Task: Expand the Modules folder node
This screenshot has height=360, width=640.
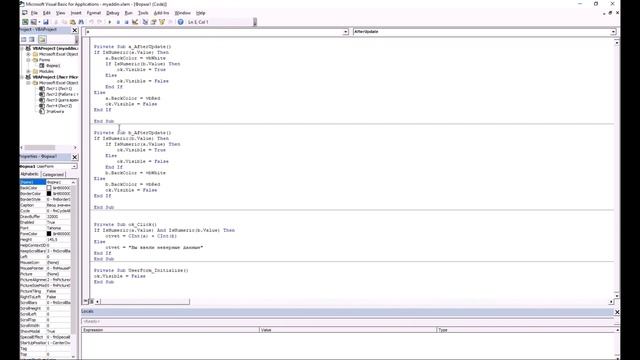Action: 29,71
